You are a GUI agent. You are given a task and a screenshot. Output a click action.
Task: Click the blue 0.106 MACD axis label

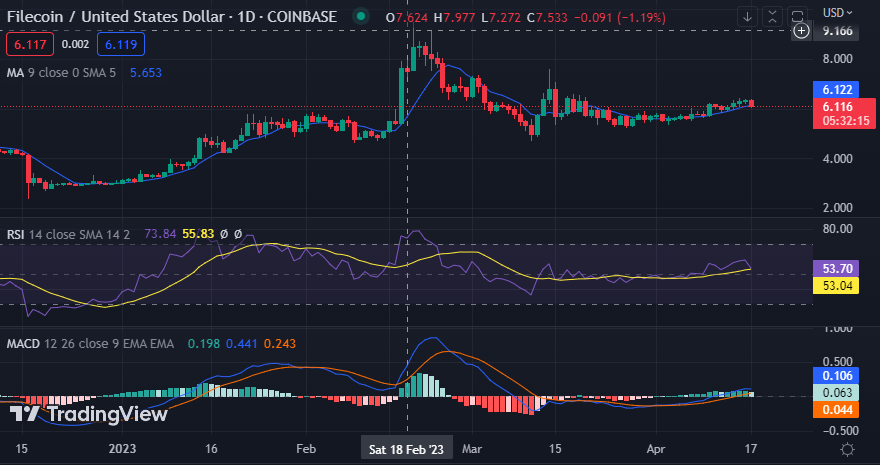[x=837, y=375]
